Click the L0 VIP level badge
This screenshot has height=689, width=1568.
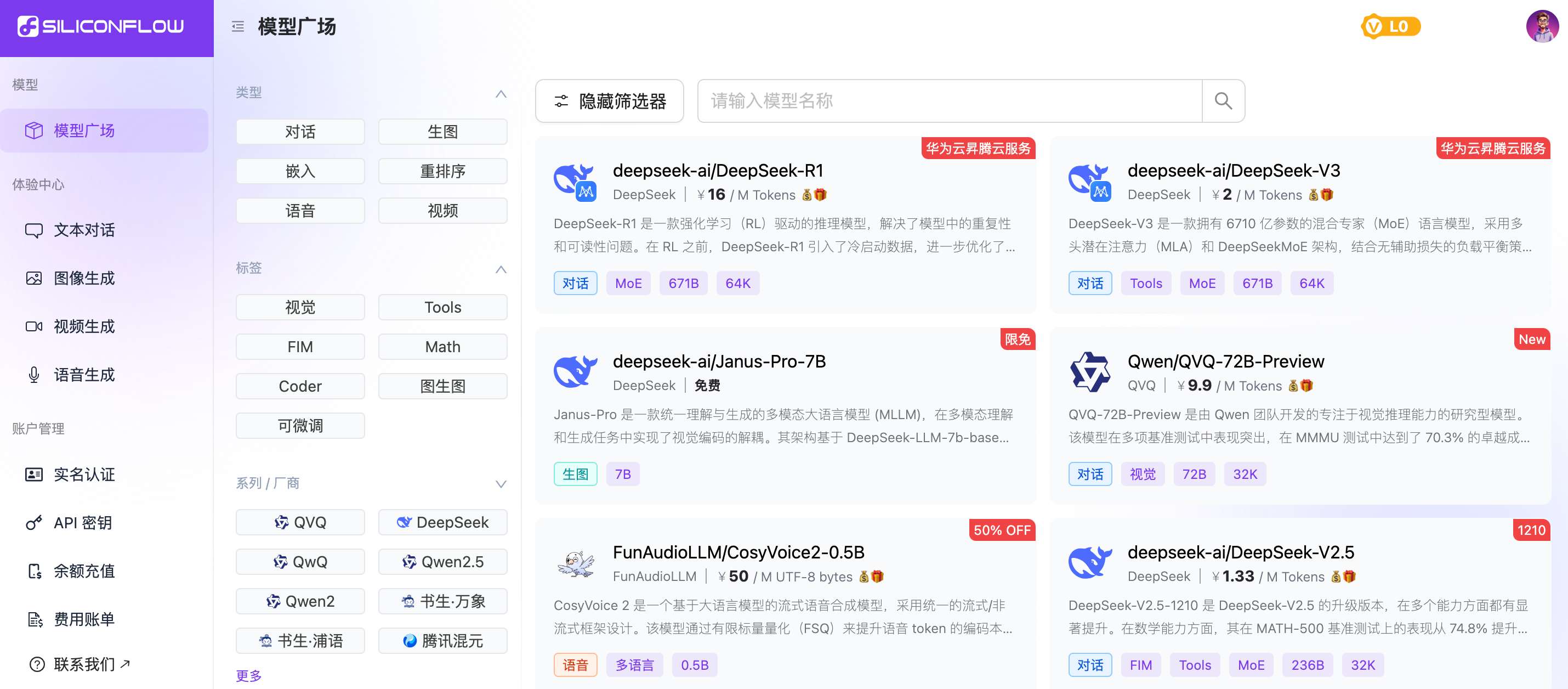tap(1390, 26)
